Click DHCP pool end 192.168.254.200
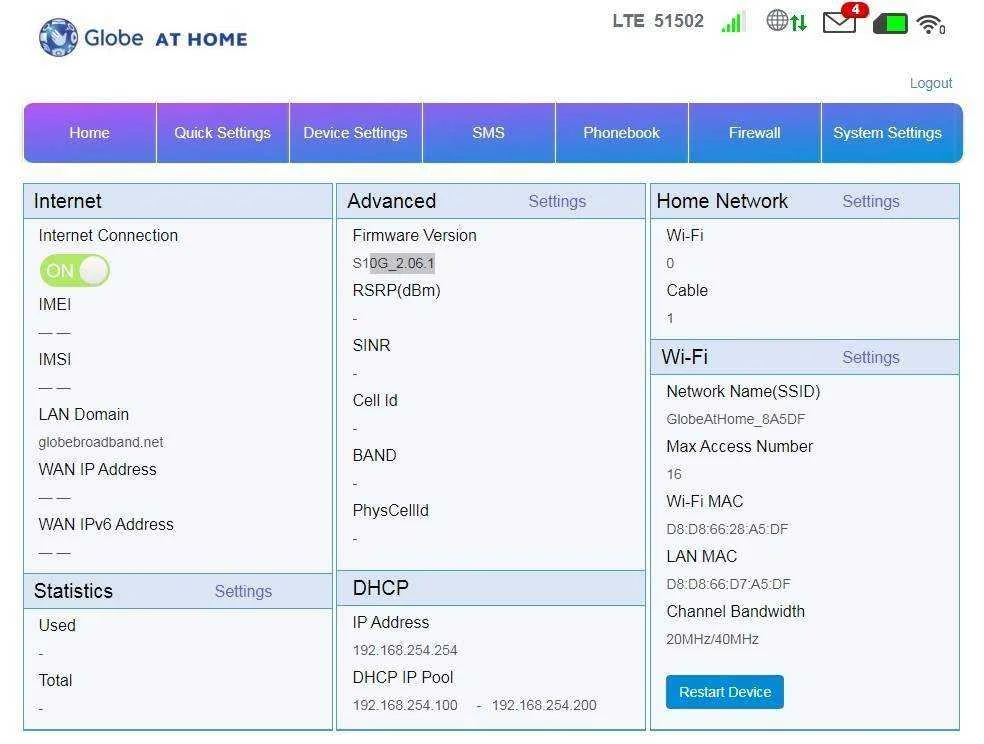Screen dimensions: 984x744 pyautogui.click(x=544, y=706)
